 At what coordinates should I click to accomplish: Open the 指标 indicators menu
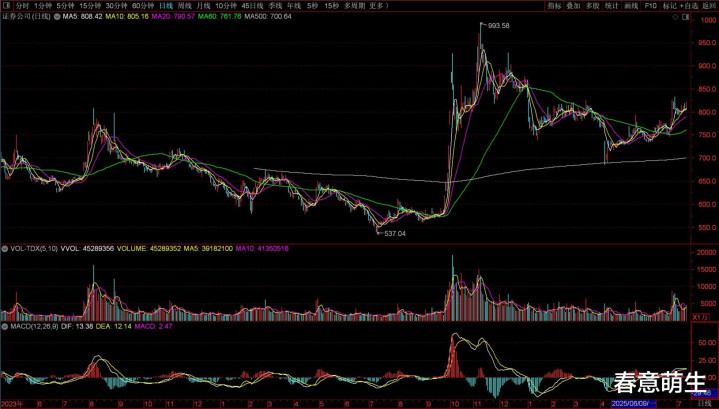[554, 6]
